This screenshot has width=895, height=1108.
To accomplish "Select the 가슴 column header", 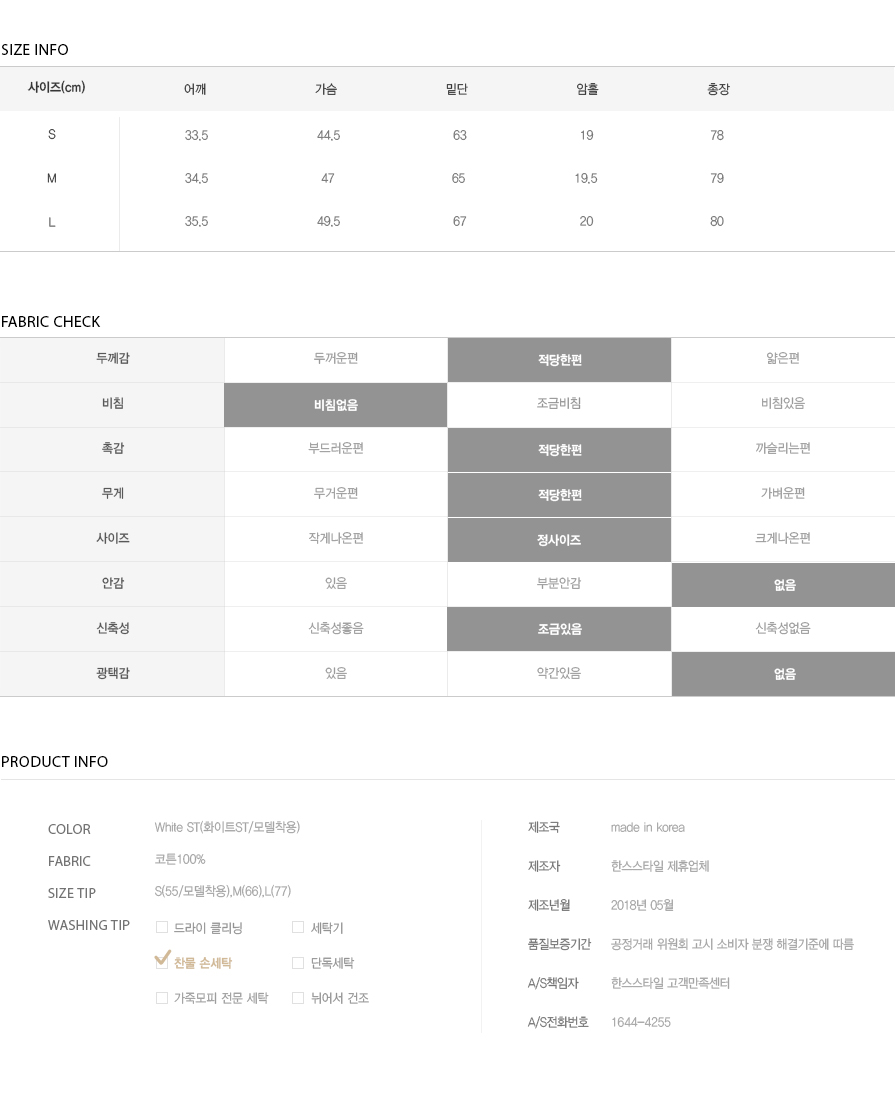I will (x=326, y=89).
